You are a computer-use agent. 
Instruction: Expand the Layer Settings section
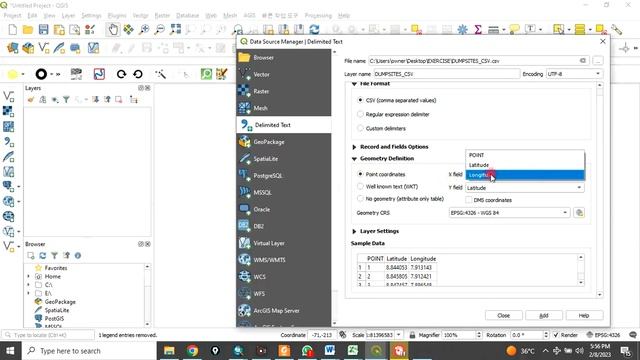[x=354, y=231]
